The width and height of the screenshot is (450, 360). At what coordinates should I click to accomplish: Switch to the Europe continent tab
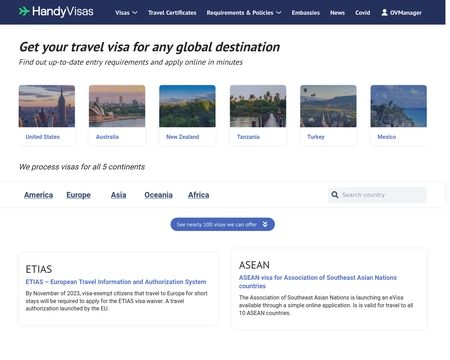click(x=79, y=195)
